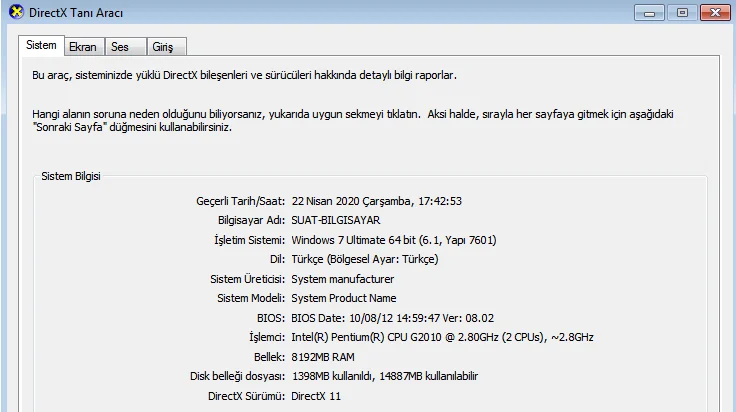Maximize the DirectX Tanı Aracı window

click(x=682, y=13)
